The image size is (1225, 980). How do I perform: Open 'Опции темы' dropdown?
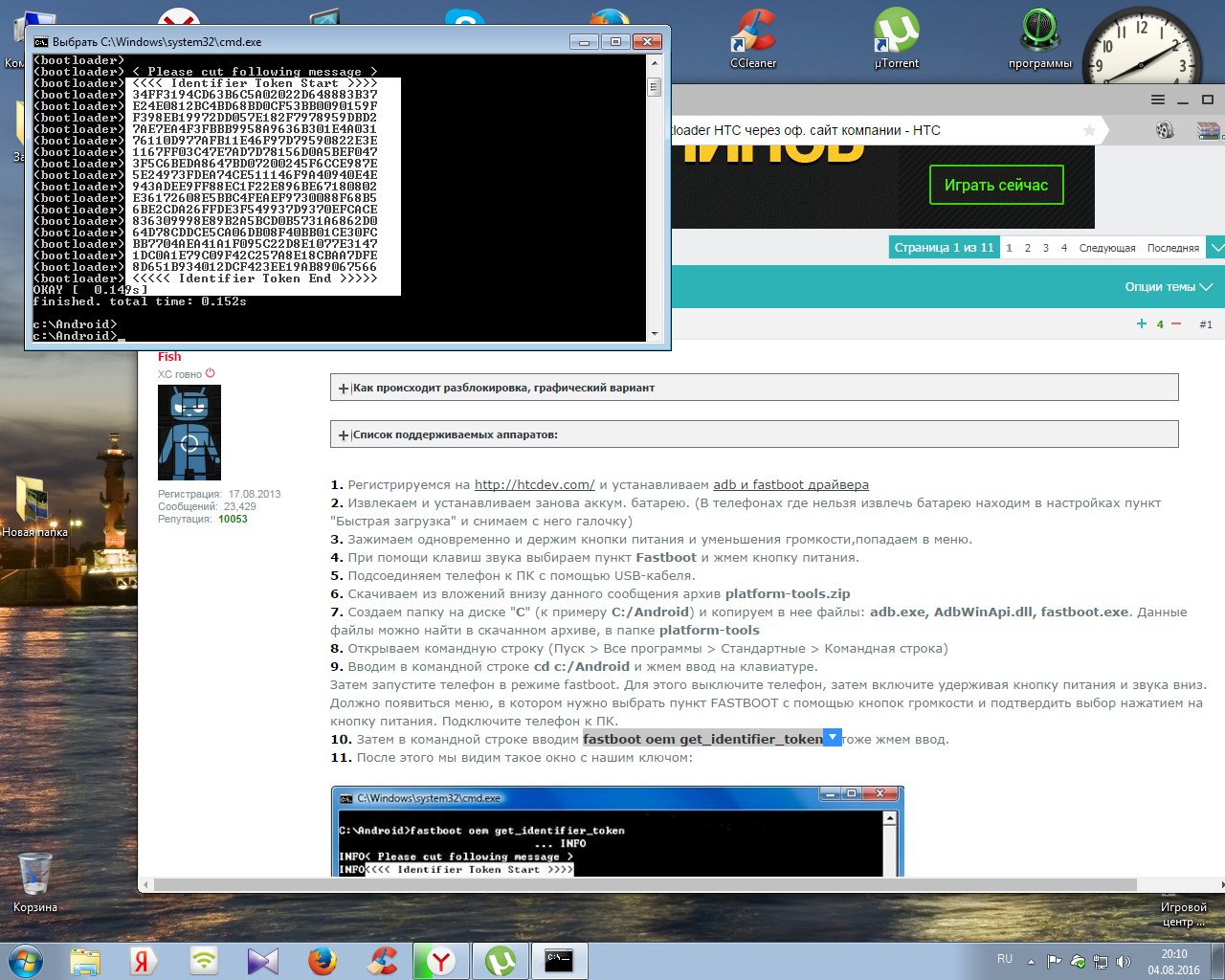point(1168,287)
